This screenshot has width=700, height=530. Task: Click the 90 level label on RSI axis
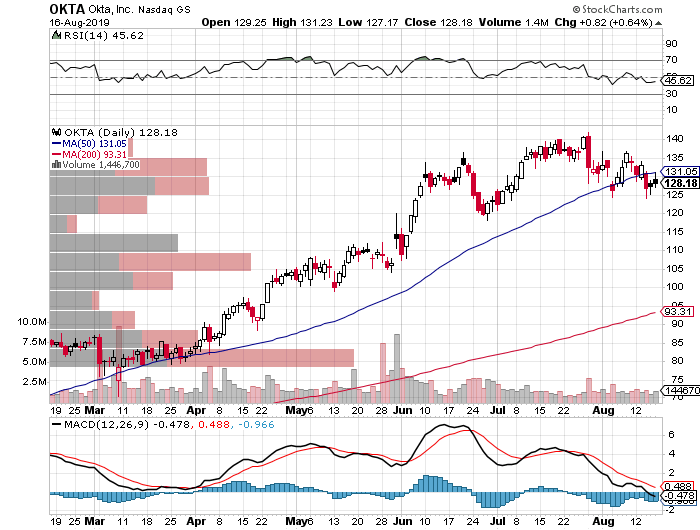(x=671, y=44)
